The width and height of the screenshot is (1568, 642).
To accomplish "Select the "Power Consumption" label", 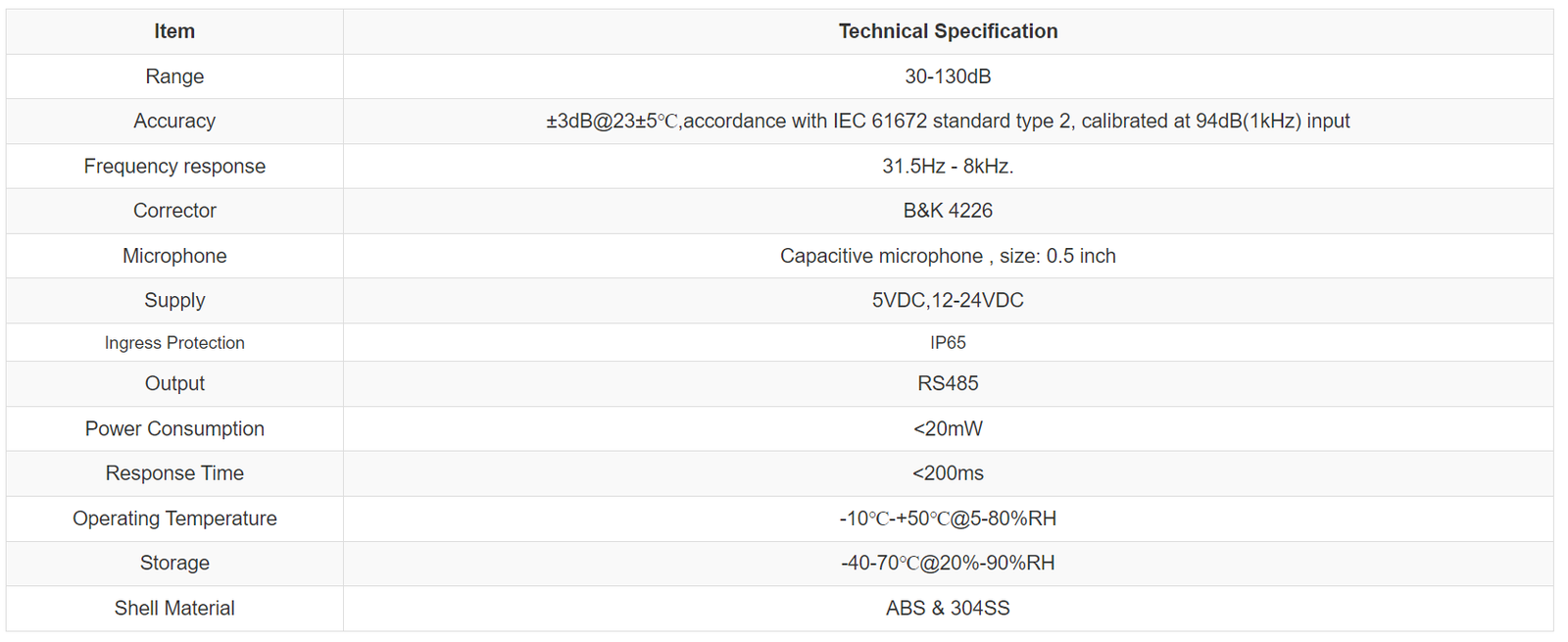I will (x=174, y=428).
